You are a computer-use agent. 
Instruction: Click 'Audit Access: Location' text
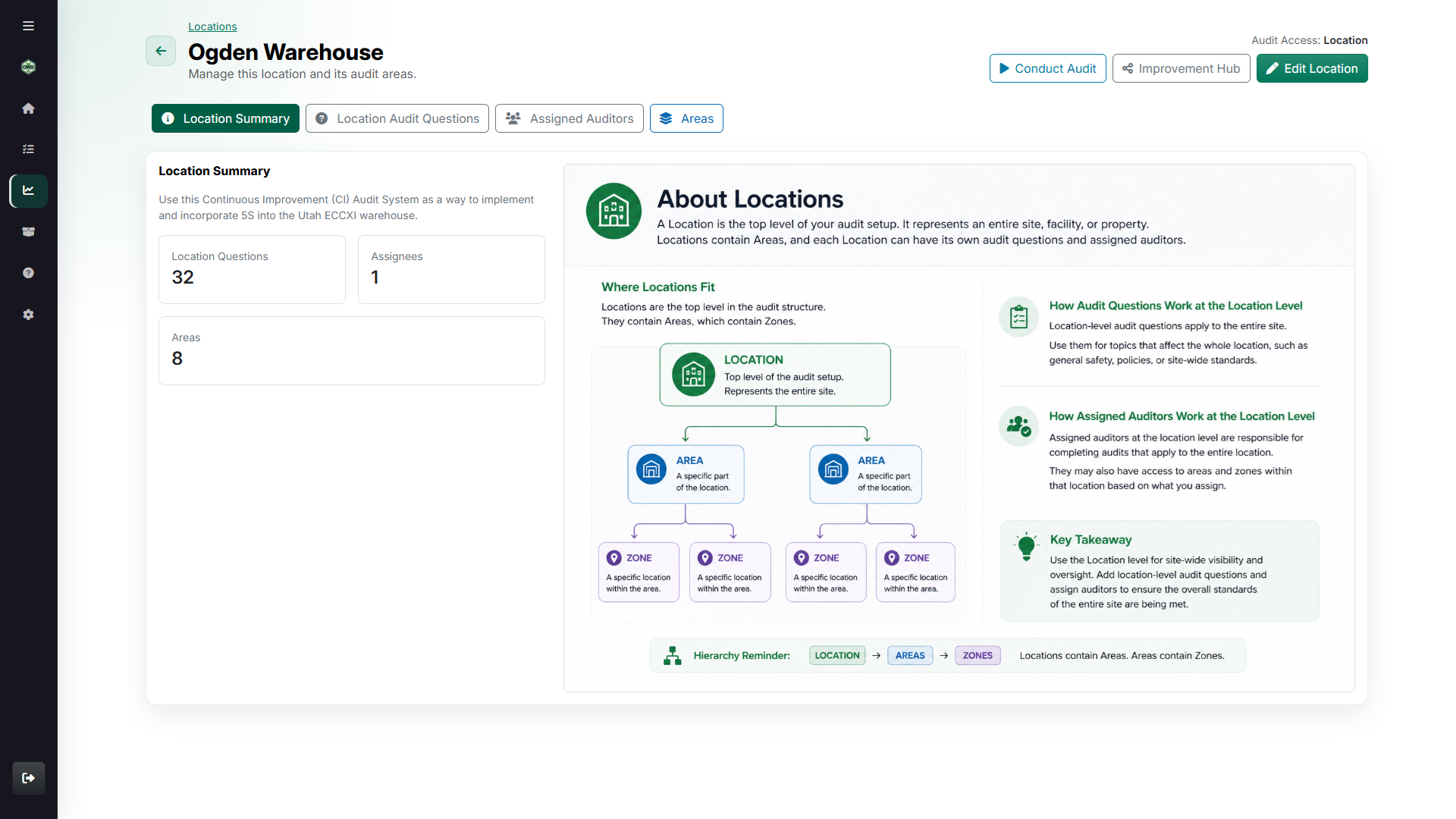pos(1309,40)
